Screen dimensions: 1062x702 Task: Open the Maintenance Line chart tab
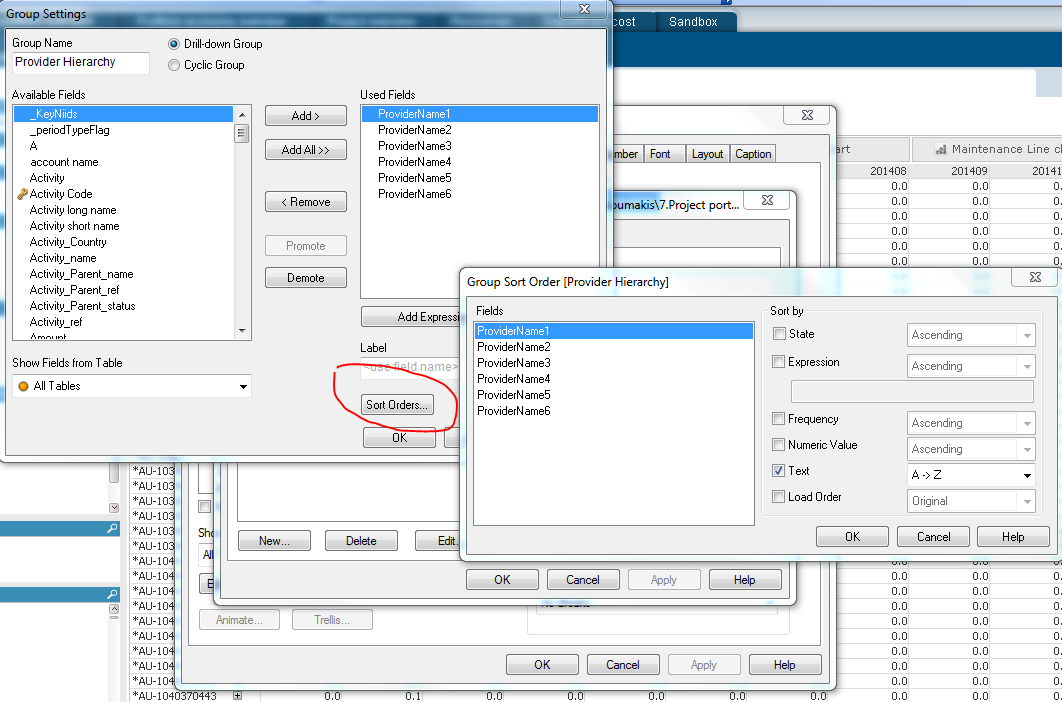coord(989,149)
